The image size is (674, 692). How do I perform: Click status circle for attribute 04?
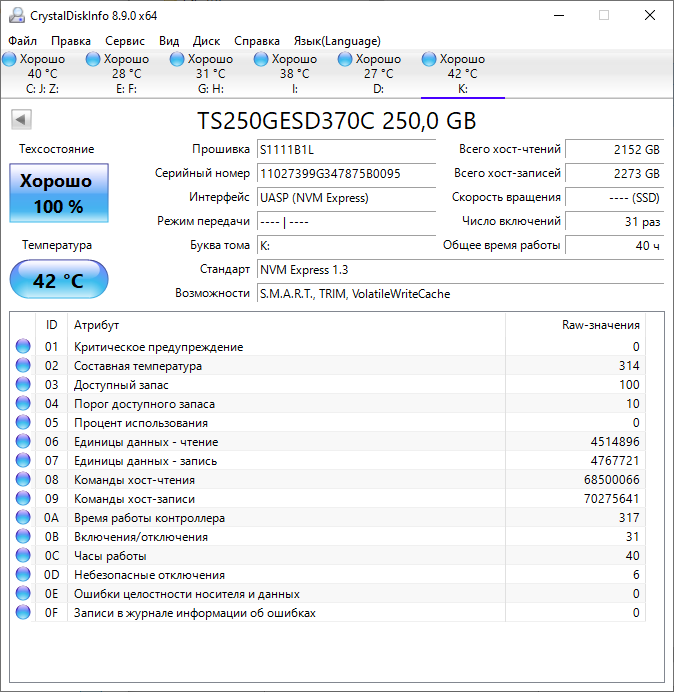click(23, 403)
